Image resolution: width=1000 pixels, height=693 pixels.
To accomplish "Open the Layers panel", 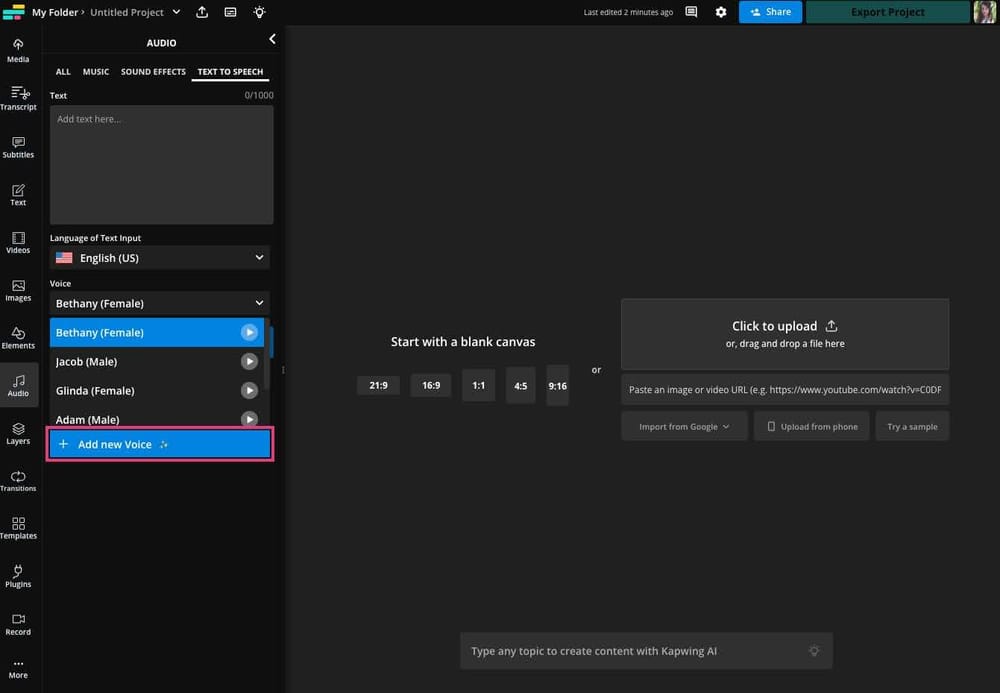I will (18, 432).
